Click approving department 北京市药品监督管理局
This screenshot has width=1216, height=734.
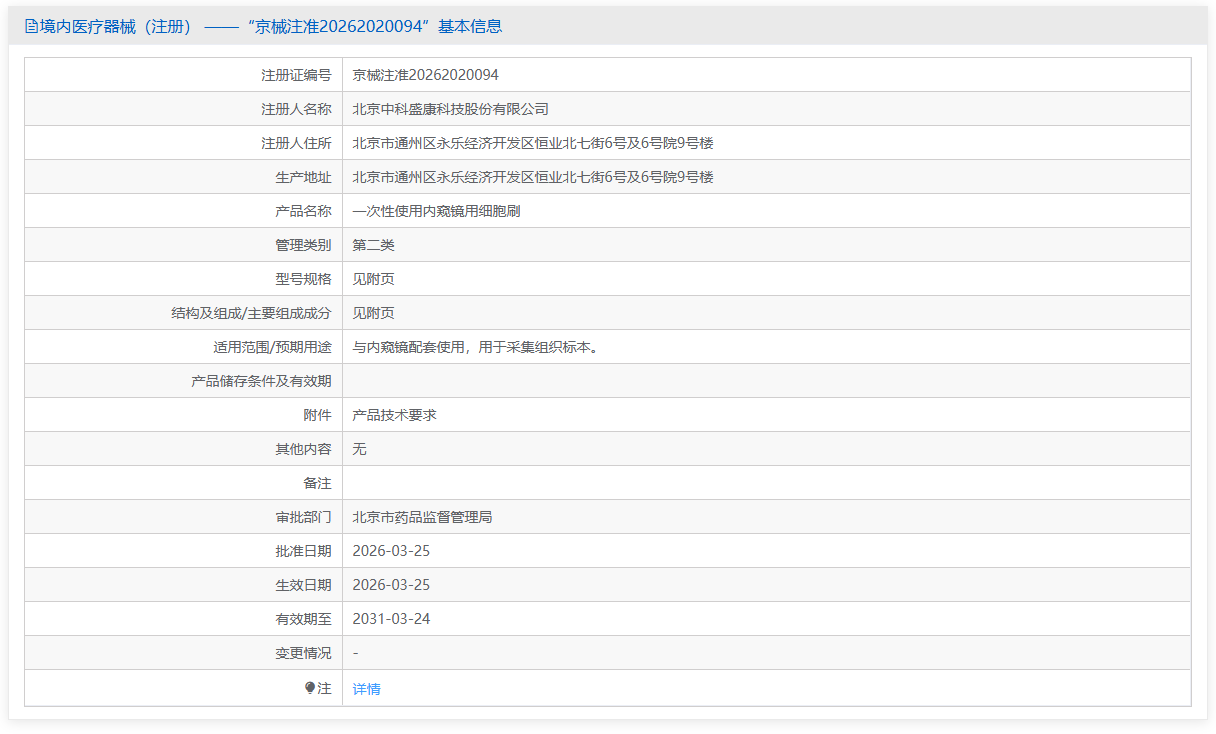[423, 517]
